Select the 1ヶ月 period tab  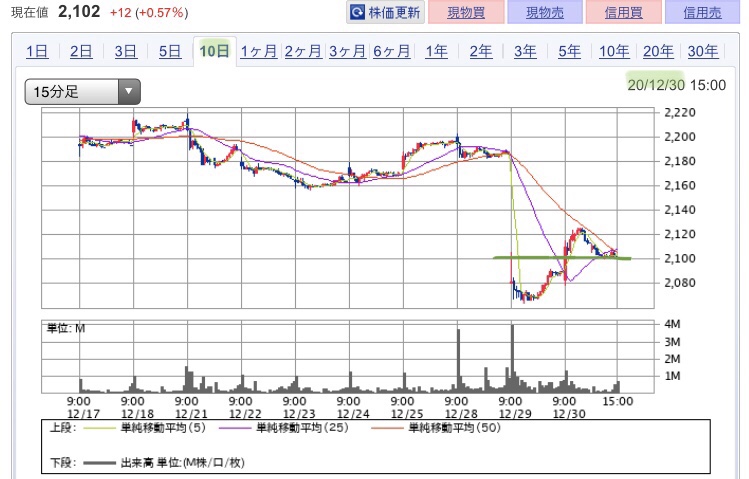click(x=258, y=51)
